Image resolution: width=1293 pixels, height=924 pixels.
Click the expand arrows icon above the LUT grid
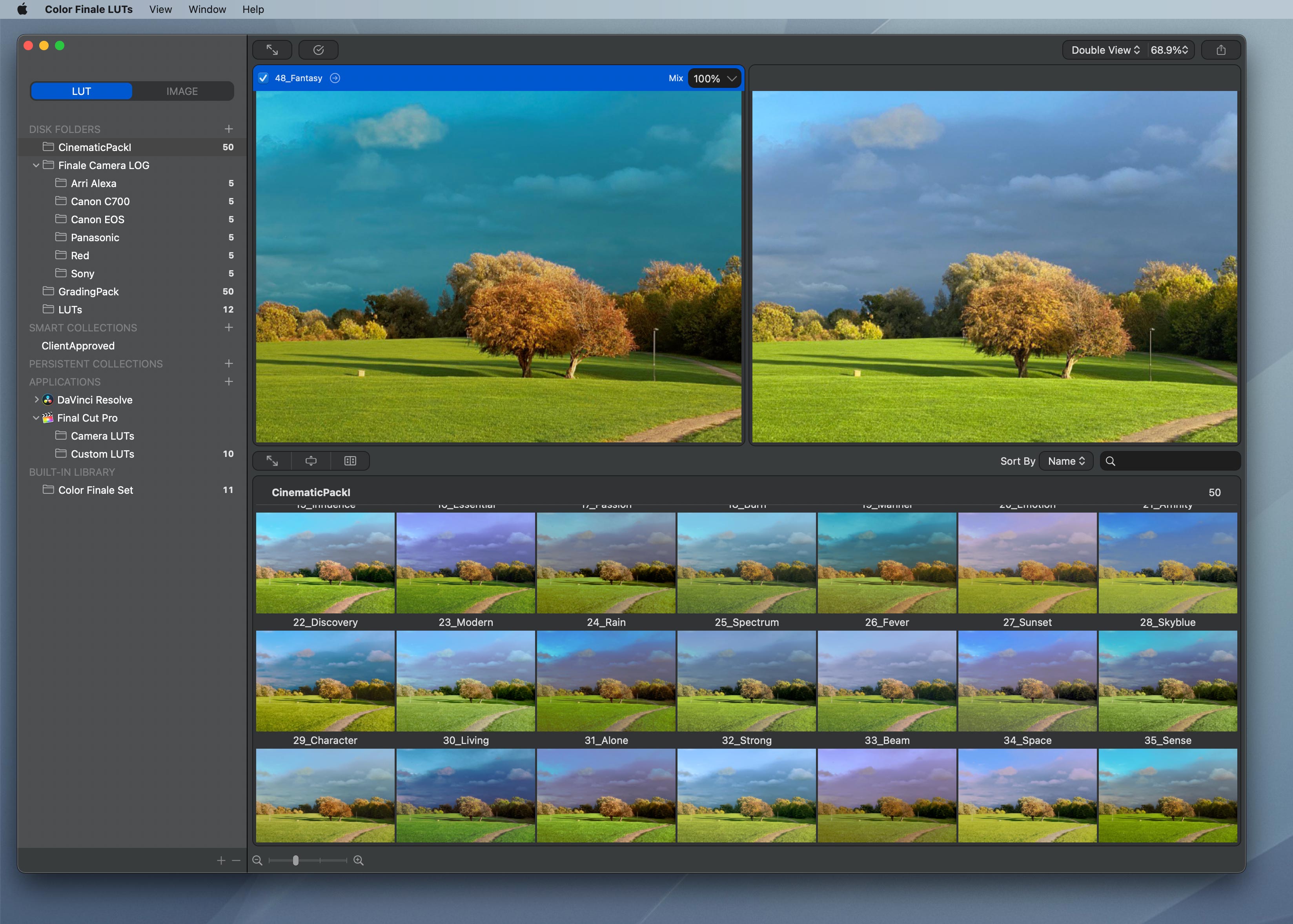(272, 461)
